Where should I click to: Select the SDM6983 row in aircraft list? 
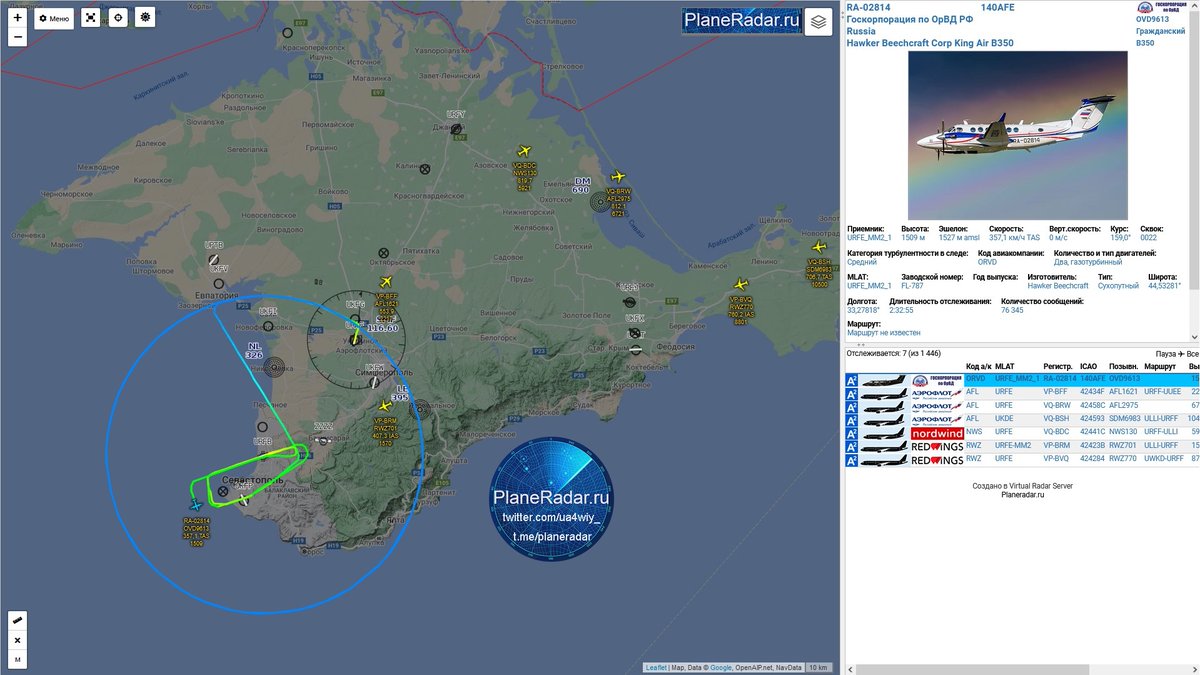(1022, 420)
